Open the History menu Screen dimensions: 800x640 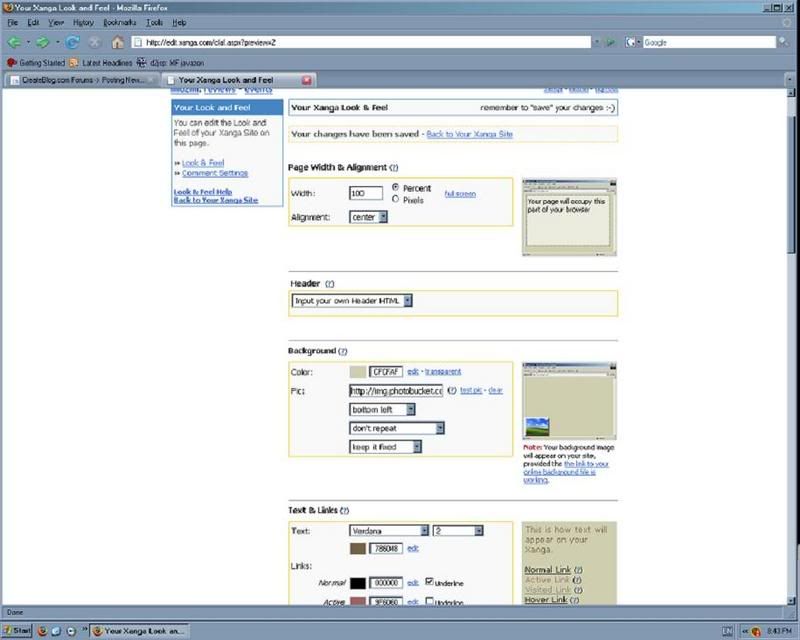(x=83, y=22)
